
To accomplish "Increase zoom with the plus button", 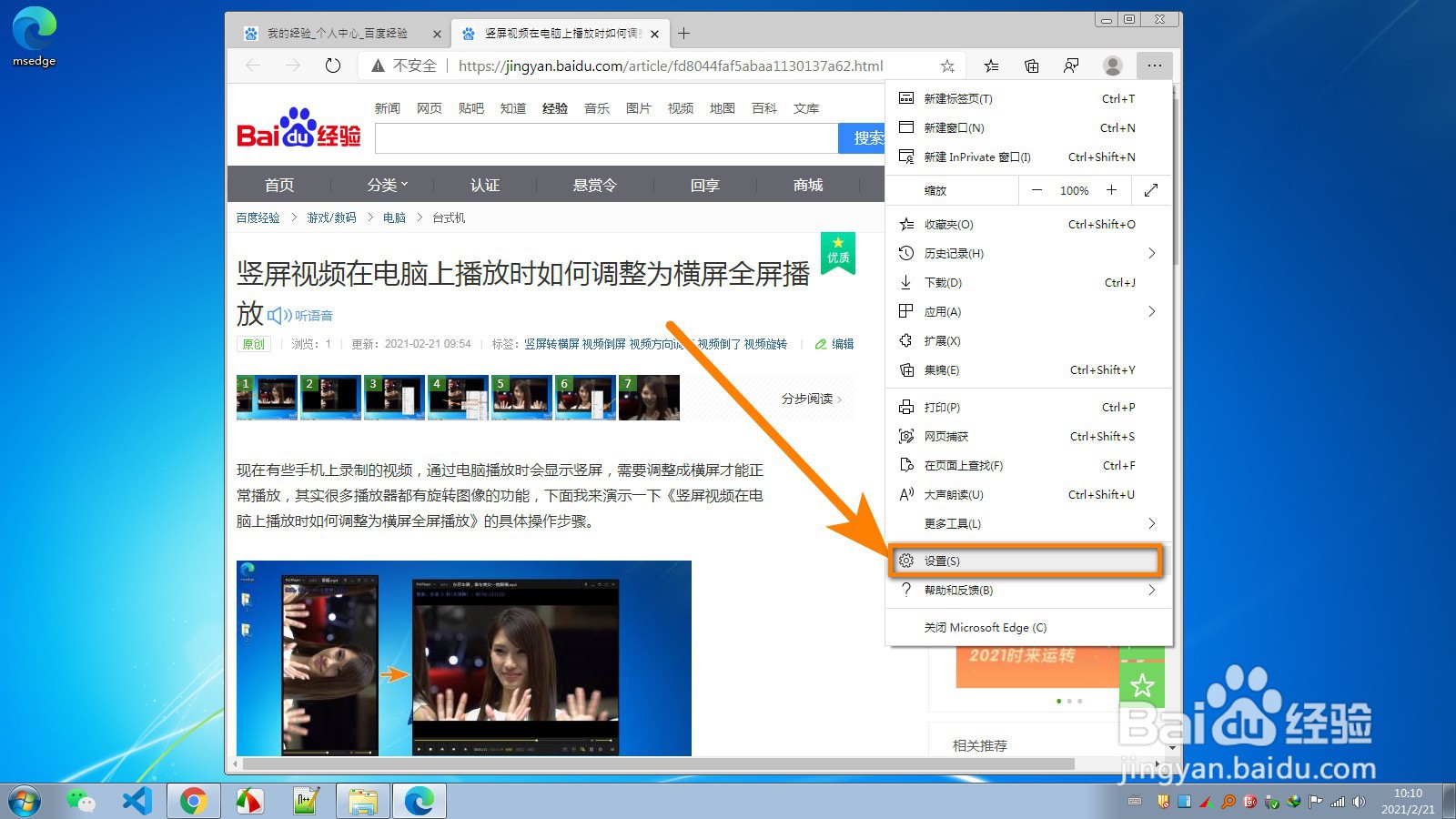I will [x=1111, y=190].
